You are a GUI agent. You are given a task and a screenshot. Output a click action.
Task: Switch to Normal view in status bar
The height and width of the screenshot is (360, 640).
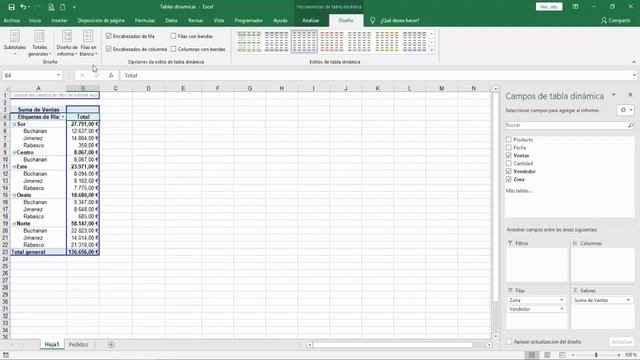[532, 355]
